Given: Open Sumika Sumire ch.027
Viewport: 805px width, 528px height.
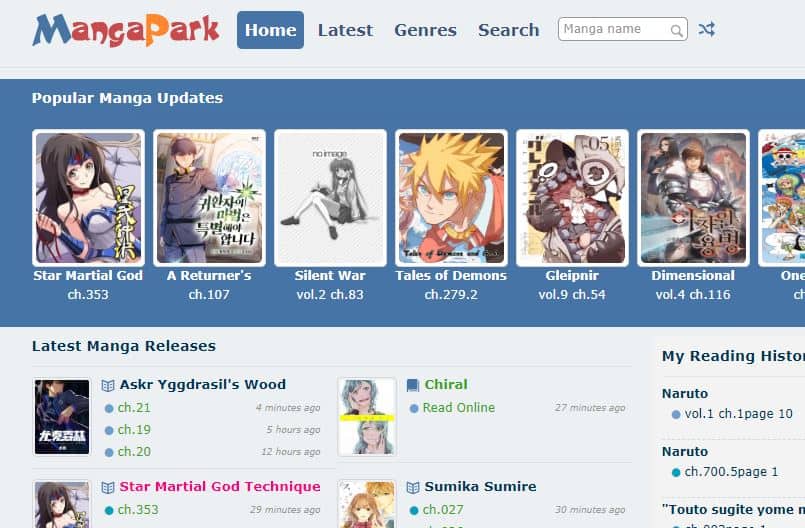Looking at the screenshot, I should (x=443, y=510).
